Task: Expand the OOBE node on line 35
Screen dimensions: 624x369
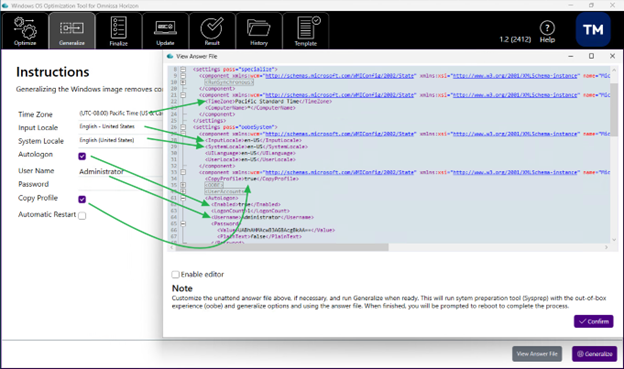Action: point(183,185)
